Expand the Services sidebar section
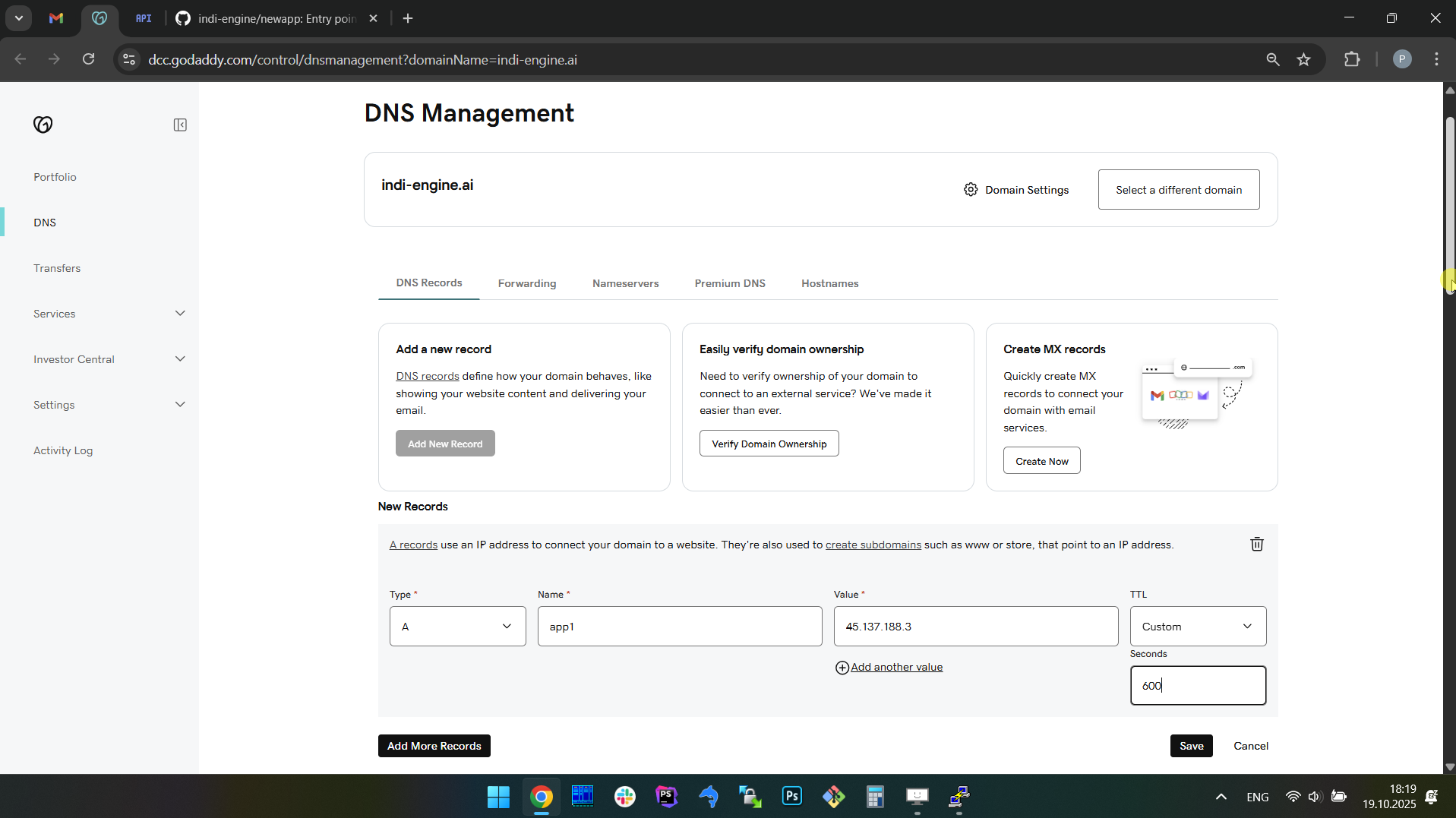This screenshot has width=1456, height=818. [x=180, y=314]
